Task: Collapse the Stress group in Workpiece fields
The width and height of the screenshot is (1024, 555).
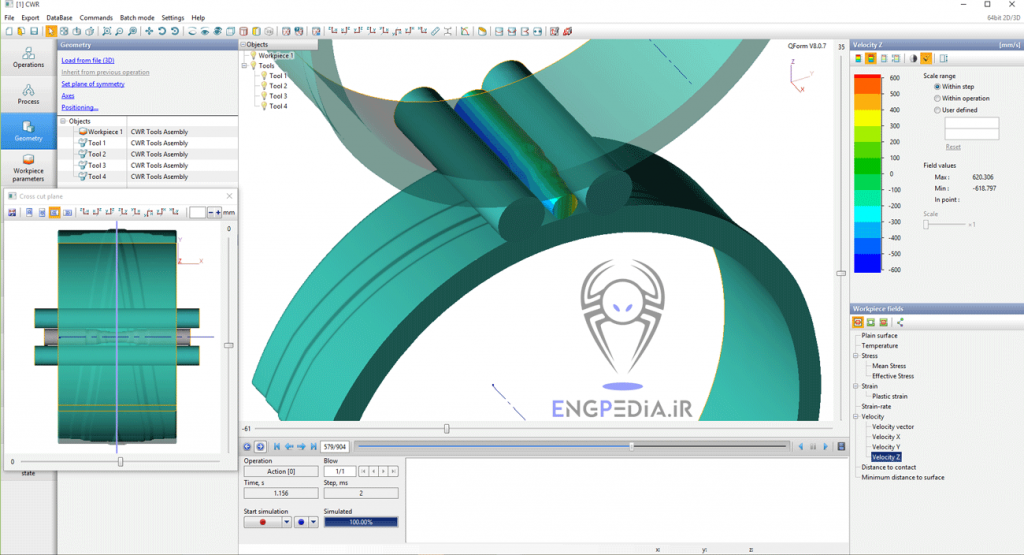Action: pos(855,356)
